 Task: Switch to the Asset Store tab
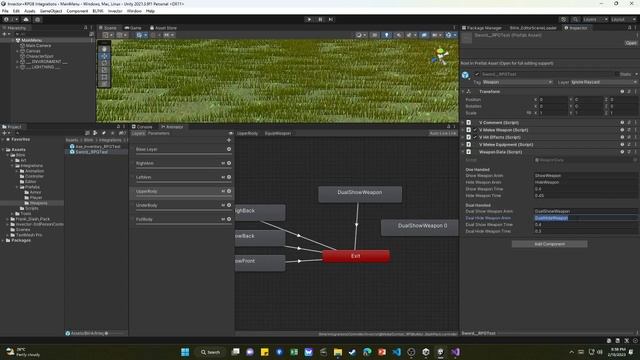click(x=163, y=28)
